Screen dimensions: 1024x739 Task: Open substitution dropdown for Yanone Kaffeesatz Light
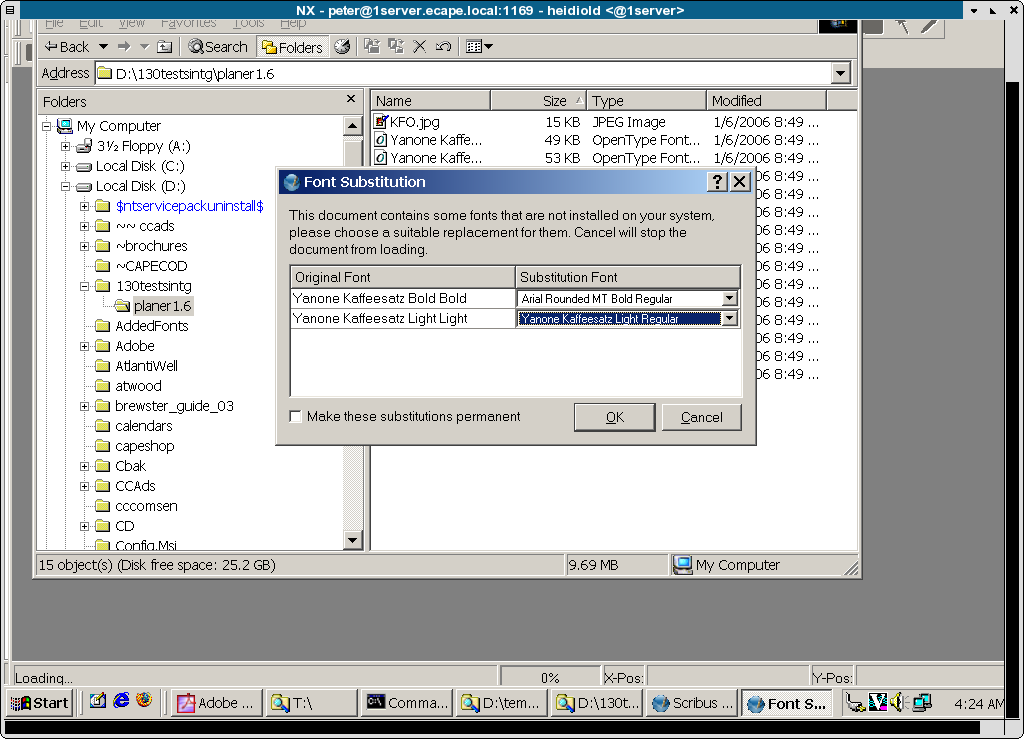(729, 318)
